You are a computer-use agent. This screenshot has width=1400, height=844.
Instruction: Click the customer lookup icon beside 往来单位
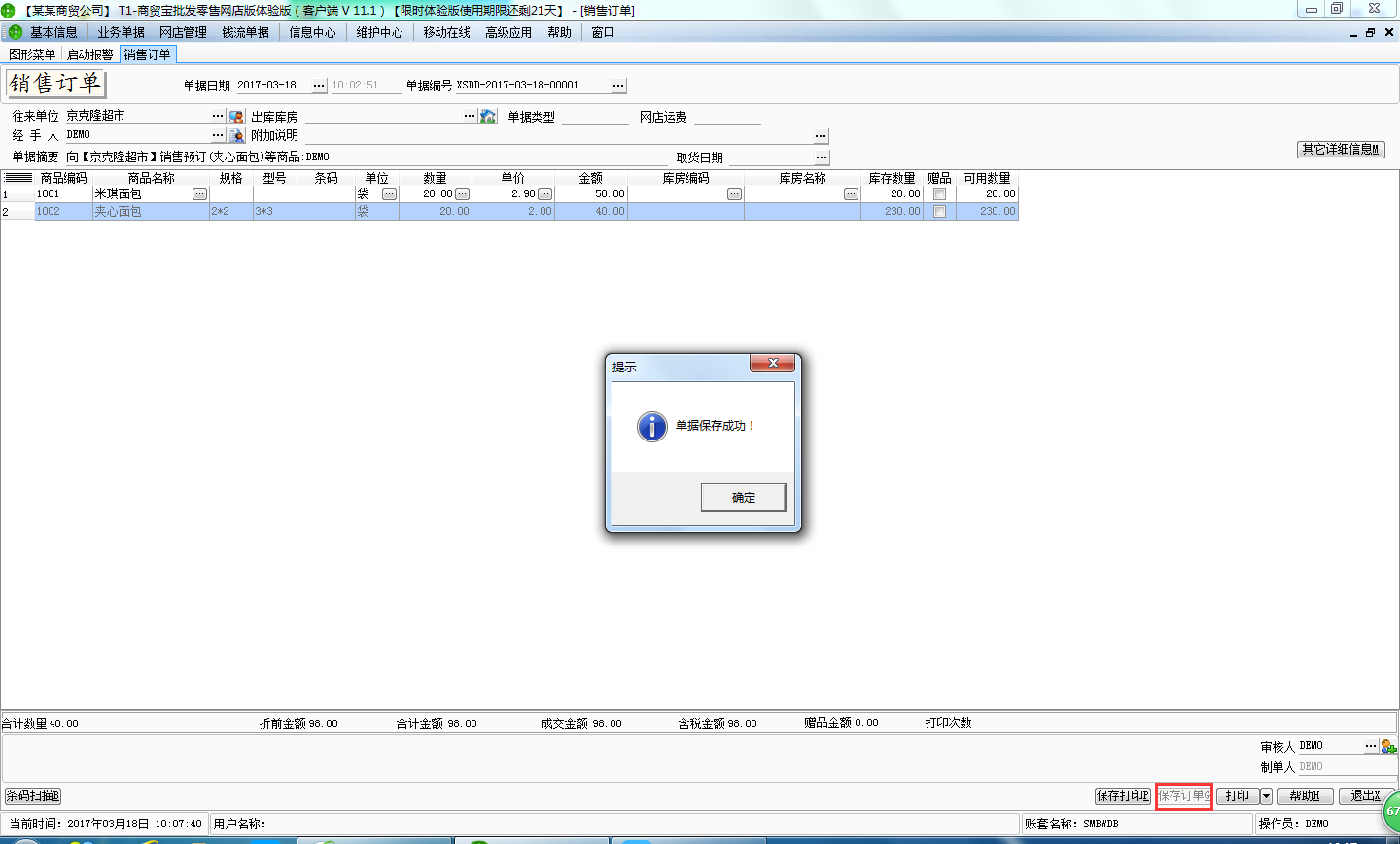coord(236,117)
